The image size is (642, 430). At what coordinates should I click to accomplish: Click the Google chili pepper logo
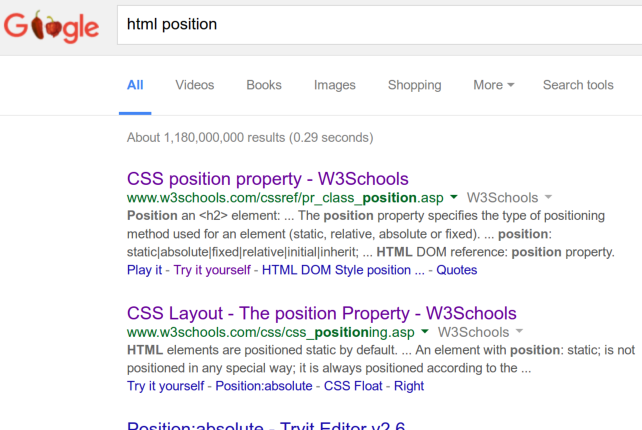point(51,27)
